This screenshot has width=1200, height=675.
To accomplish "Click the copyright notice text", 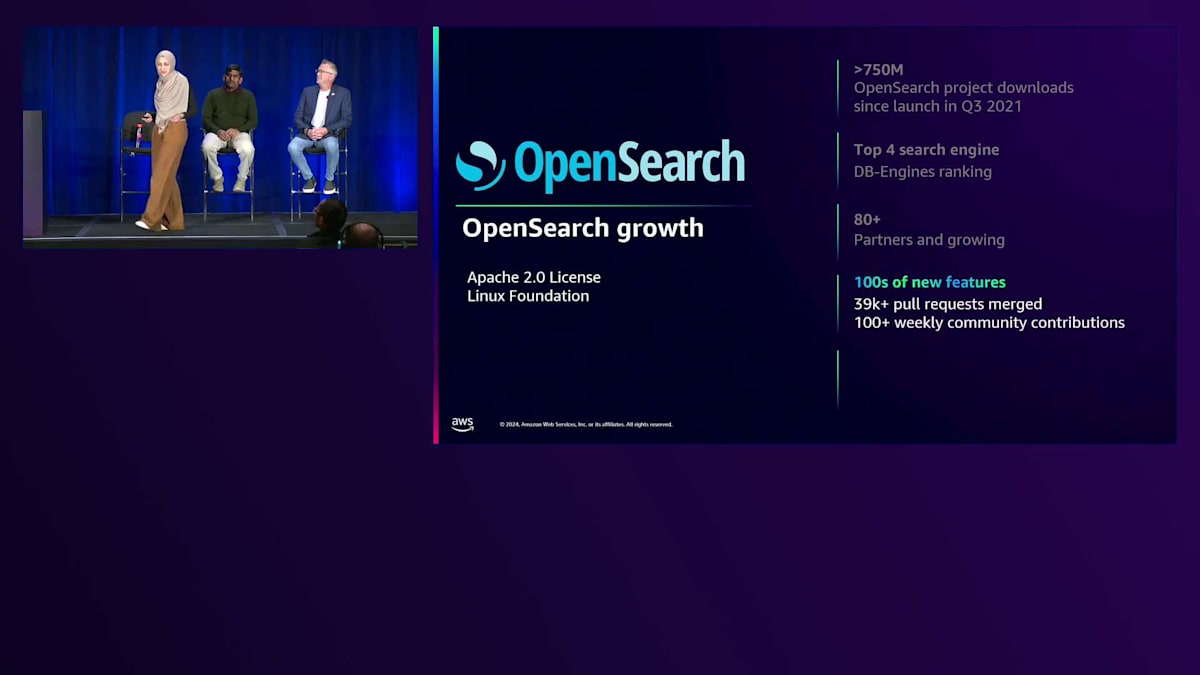I will 586,424.
